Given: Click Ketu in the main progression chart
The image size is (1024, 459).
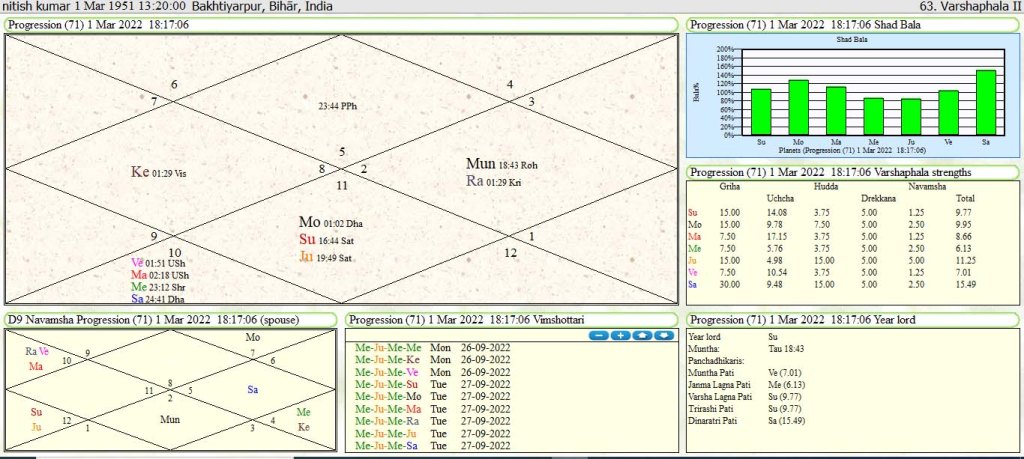Looking at the screenshot, I should [x=141, y=172].
